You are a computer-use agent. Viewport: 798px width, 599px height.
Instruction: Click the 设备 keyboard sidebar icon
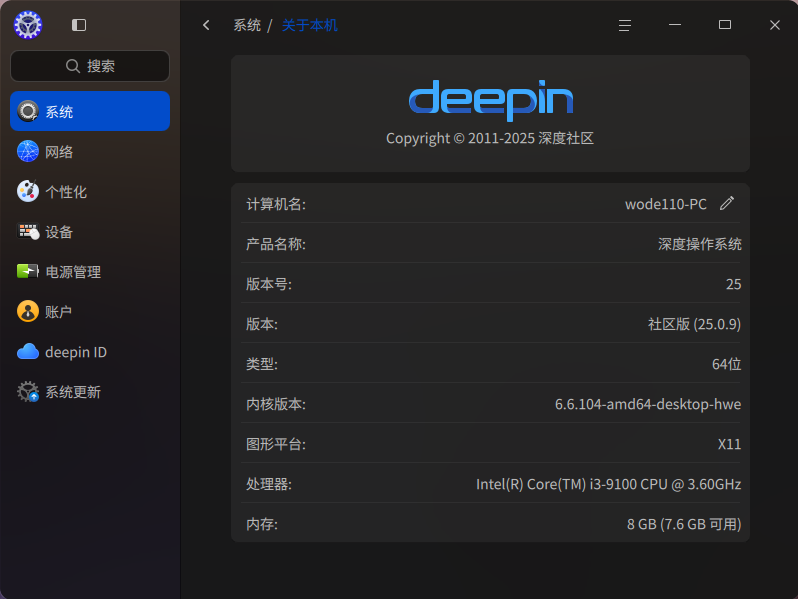click(x=28, y=231)
